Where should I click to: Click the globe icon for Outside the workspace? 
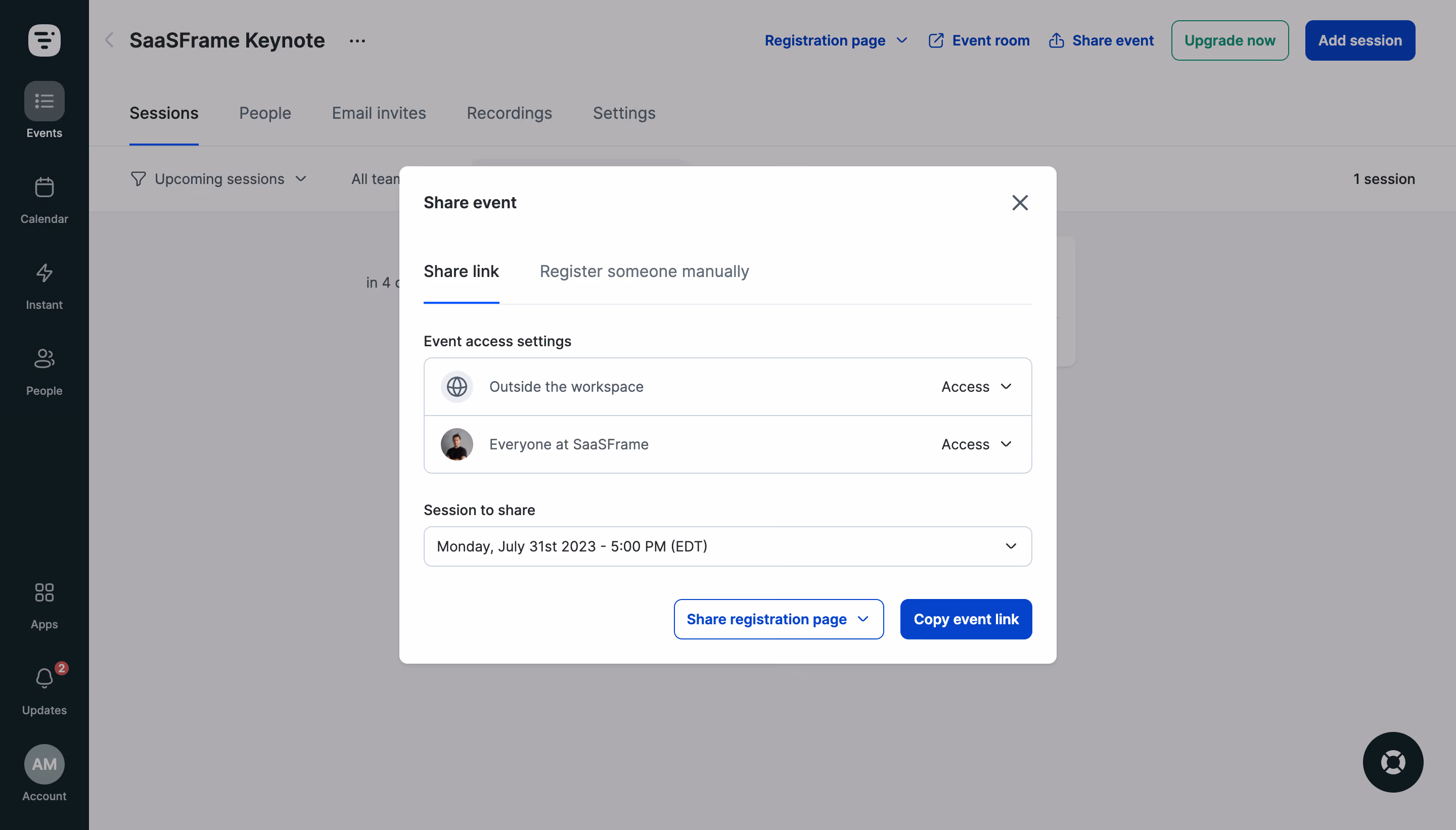tap(457, 387)
